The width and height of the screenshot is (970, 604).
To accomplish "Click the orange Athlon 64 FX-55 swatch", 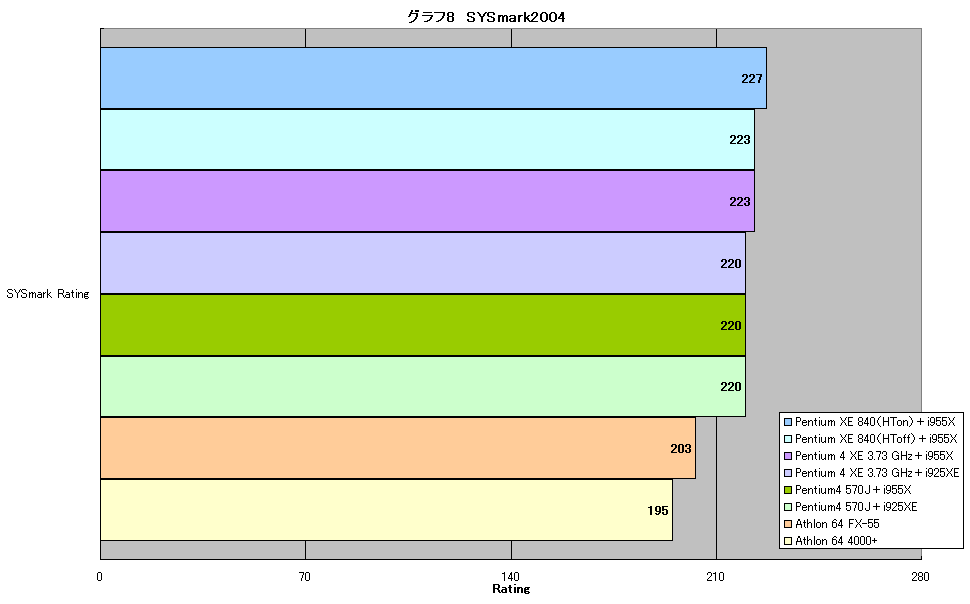I will coord(788,524).
